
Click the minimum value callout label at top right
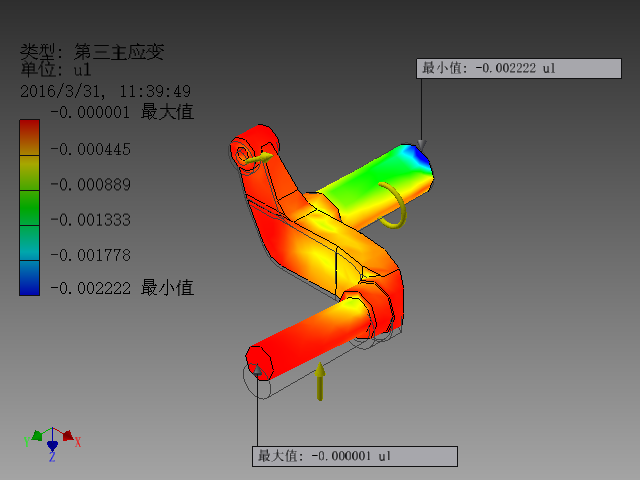point(519,68)
